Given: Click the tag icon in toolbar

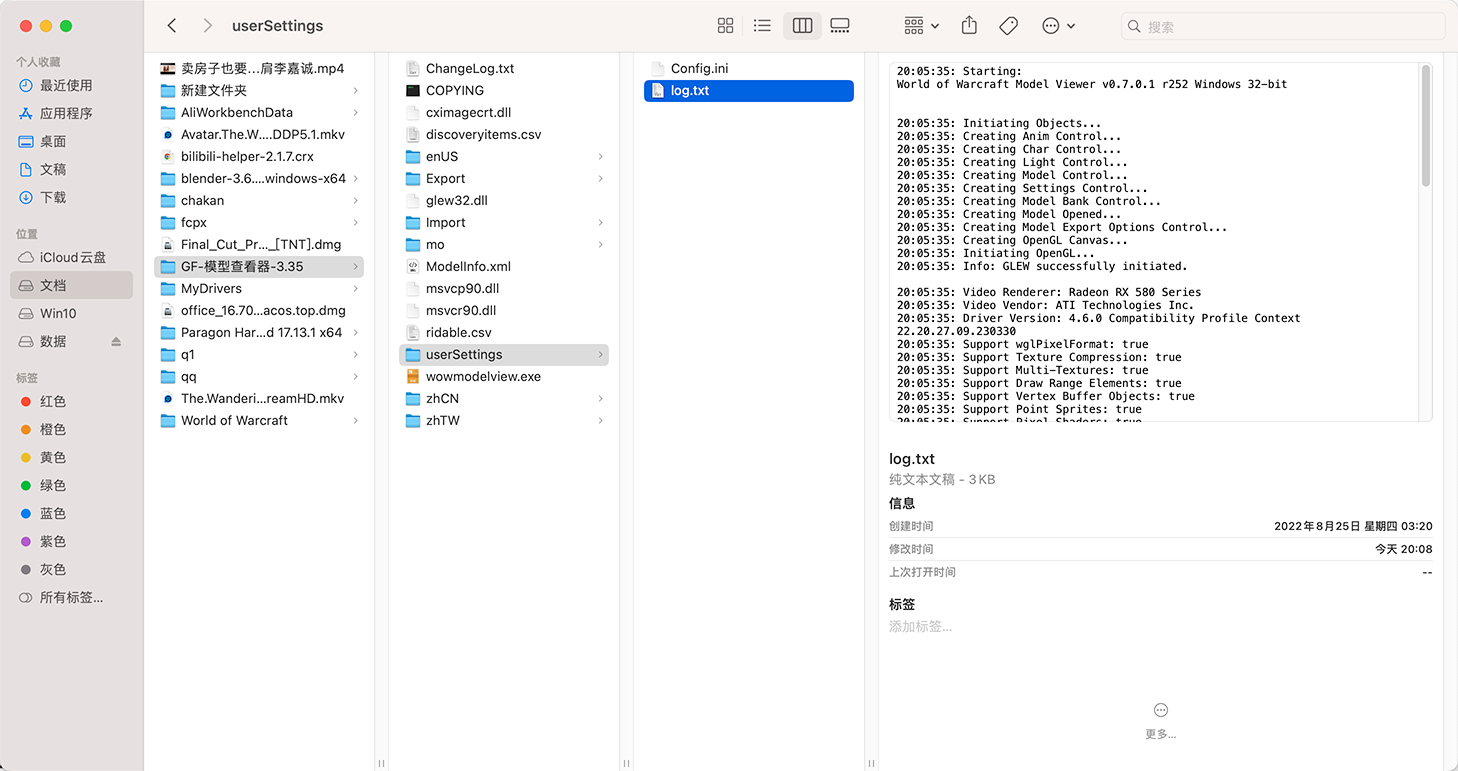Looking at the screenshot, I should pyautogui.click(x=1008, y=26).
